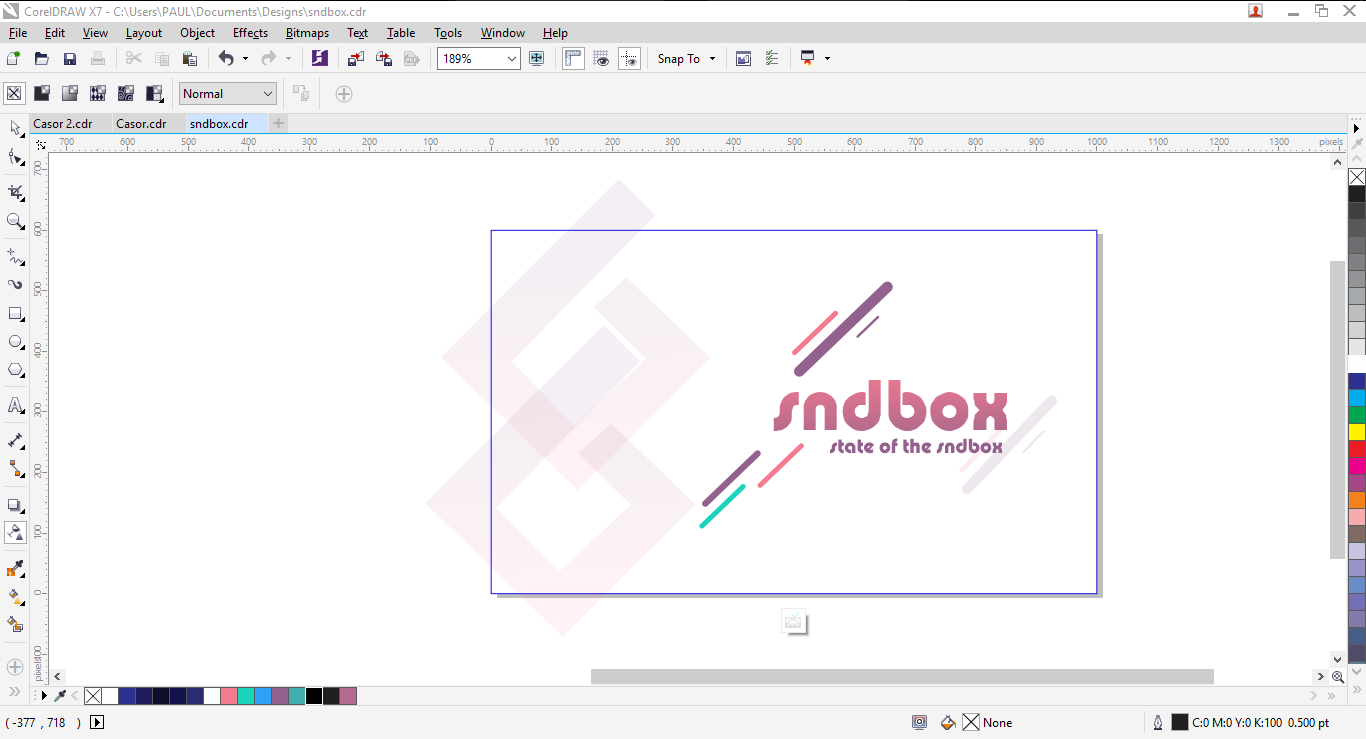Toggle Show rulers

(573, 59)
